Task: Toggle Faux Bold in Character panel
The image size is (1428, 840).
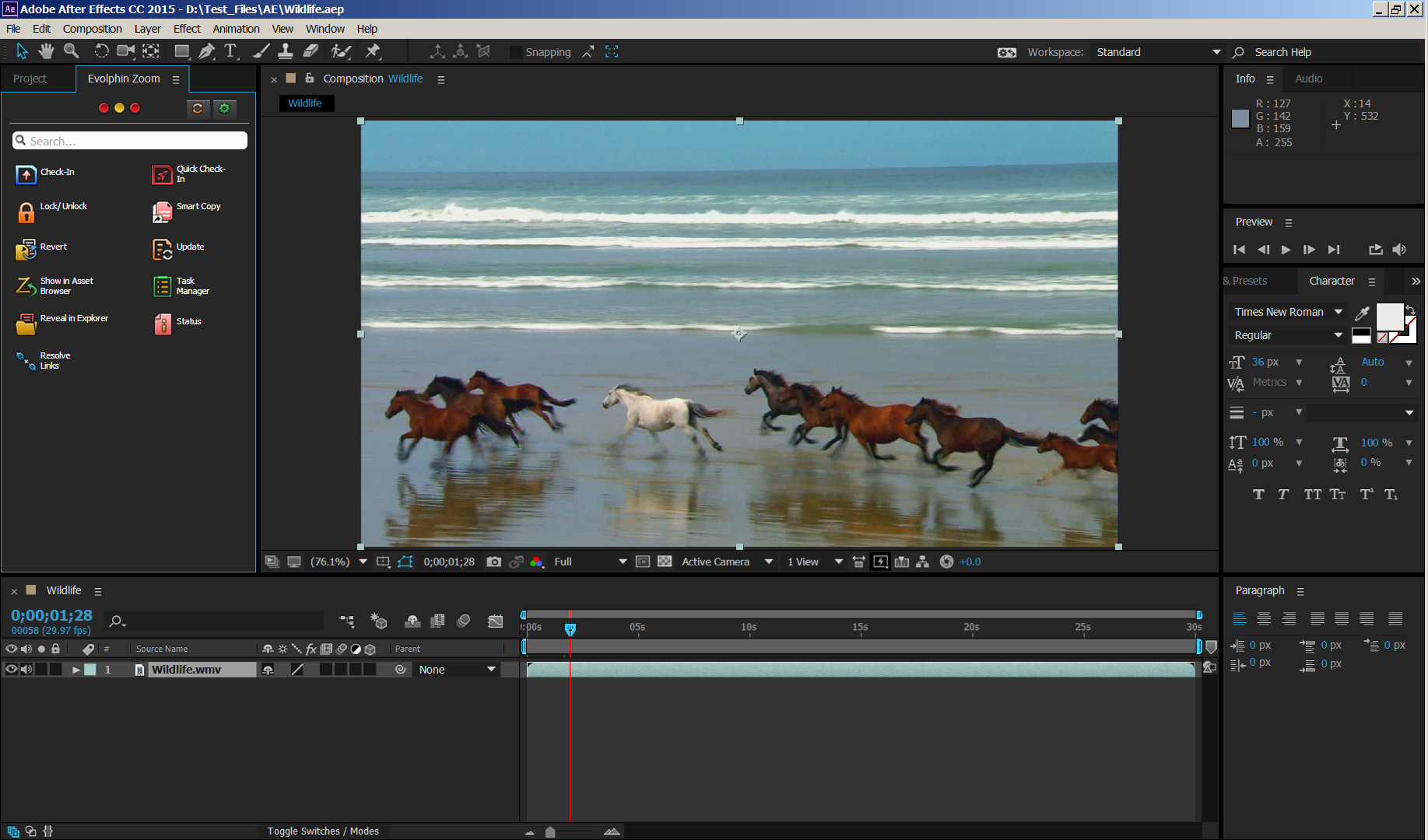Action: (x=1258, y=494)
